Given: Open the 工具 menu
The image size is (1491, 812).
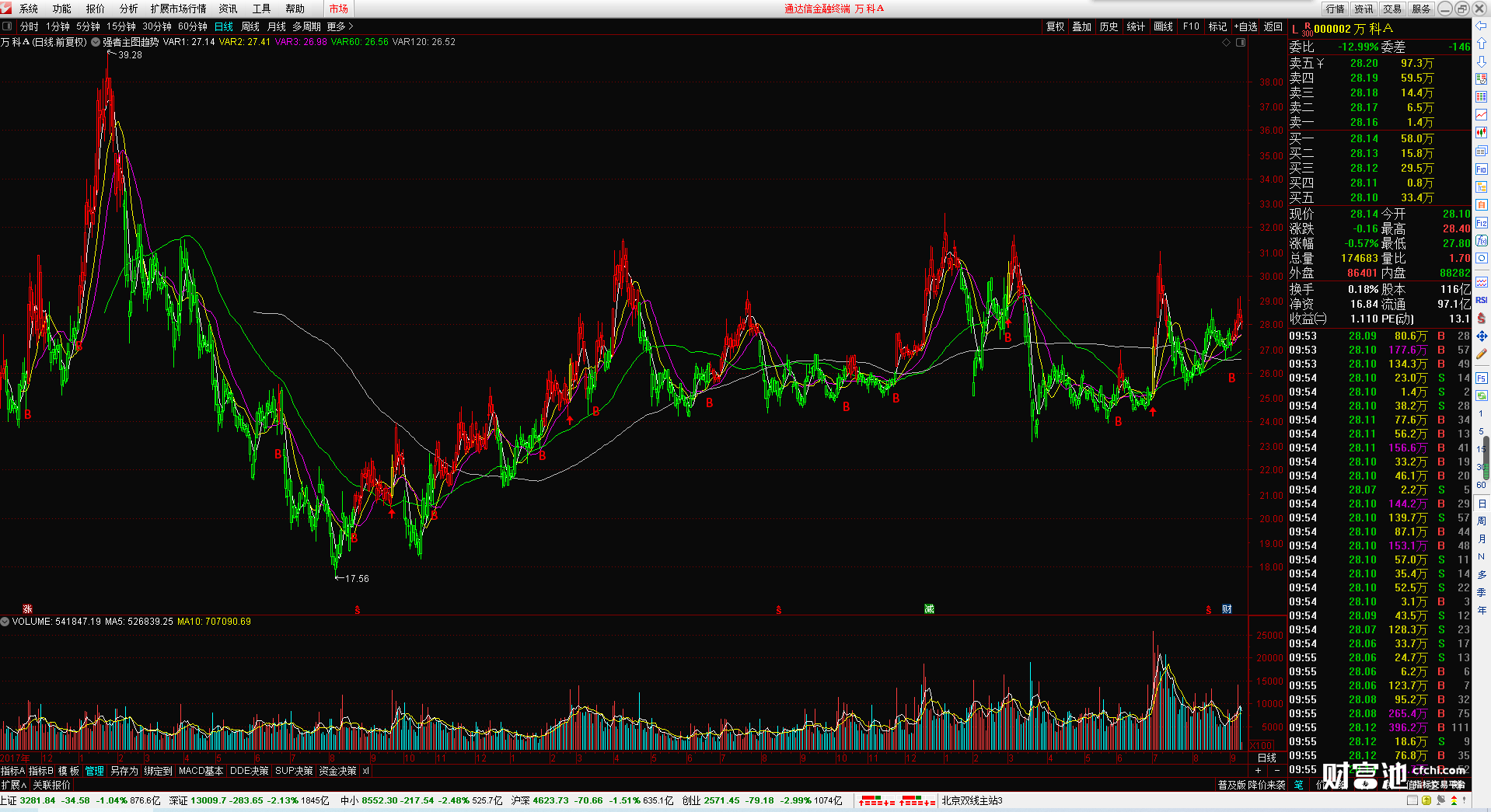Looking at the screenshot, I should click(x=262, y=9).
